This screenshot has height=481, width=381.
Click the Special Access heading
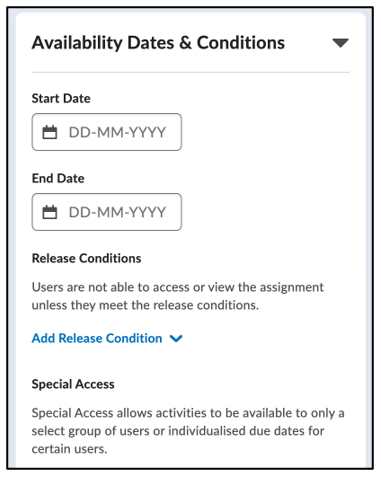pos(73,384)
